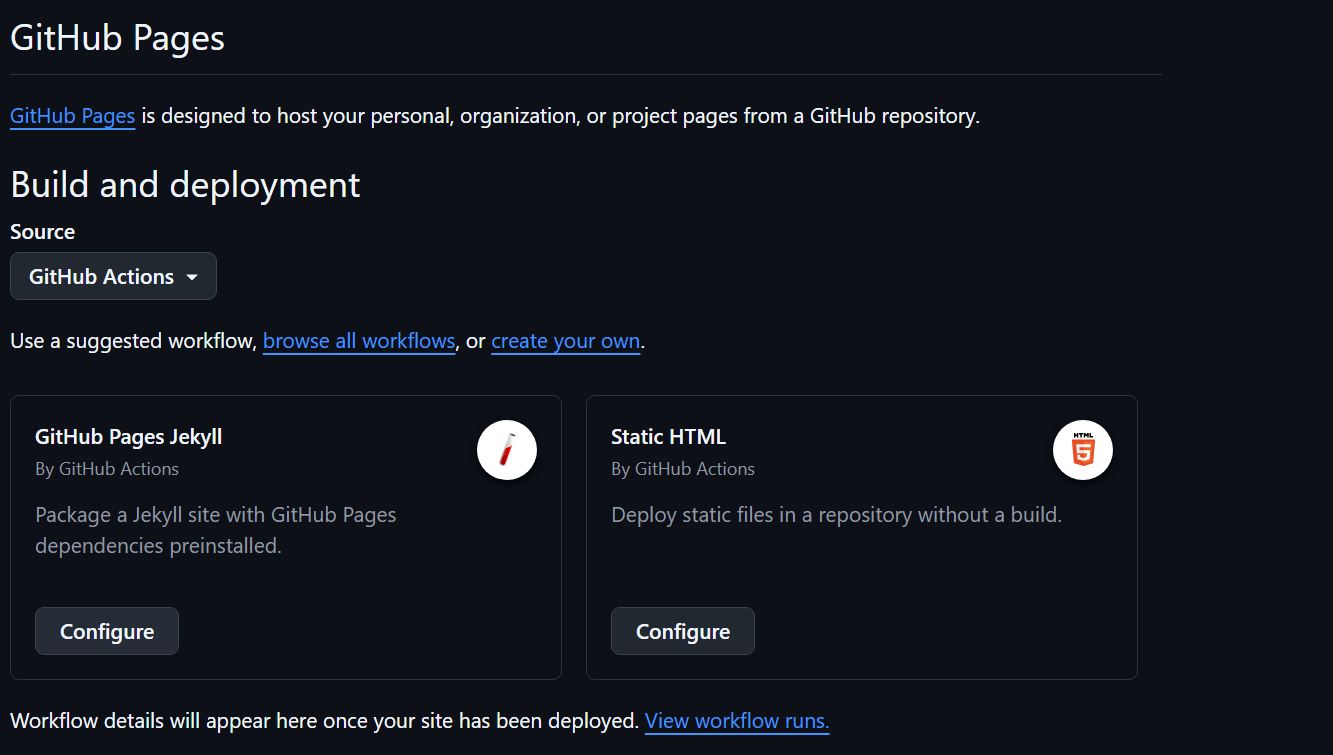Click "By GitHub Actions" under Jekyll card

107,469
